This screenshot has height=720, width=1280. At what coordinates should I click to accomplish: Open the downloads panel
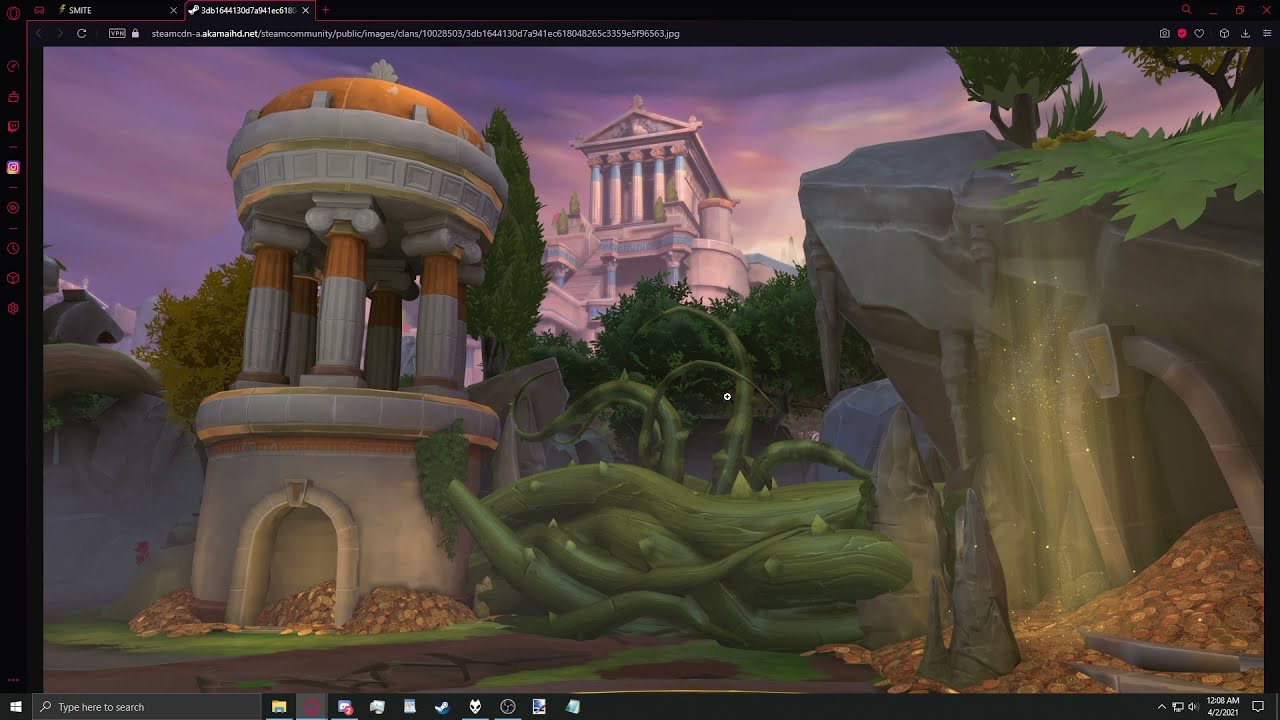[x=1245, y=33]
